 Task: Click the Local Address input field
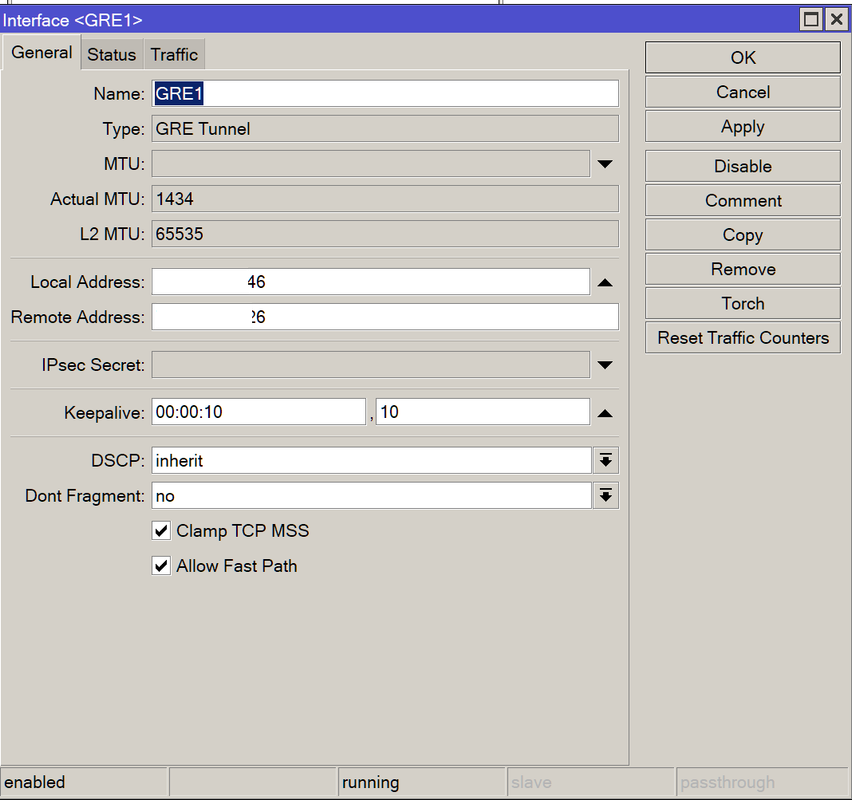(371, 282)
